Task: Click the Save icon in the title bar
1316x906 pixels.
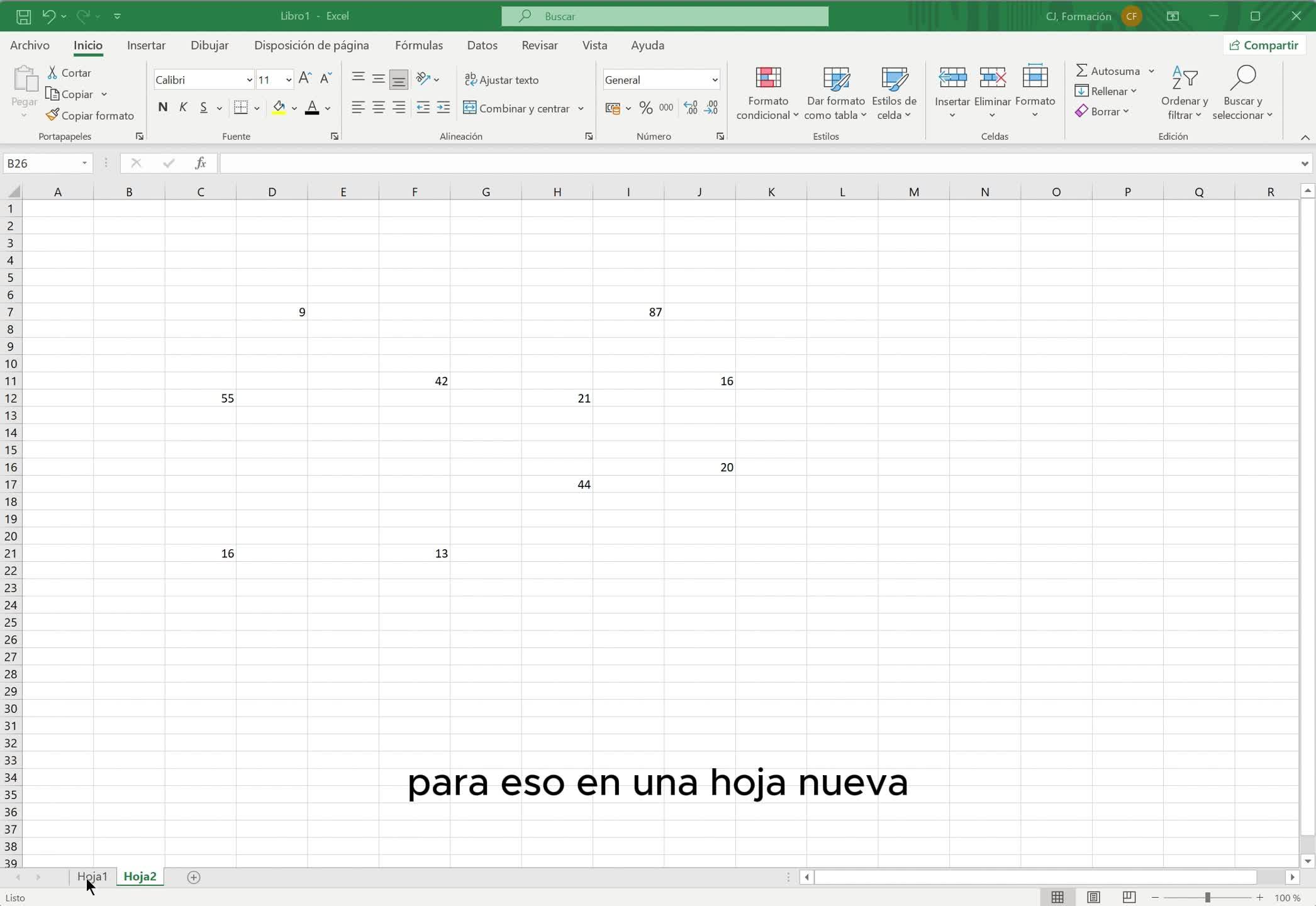Action: (23, 16)
